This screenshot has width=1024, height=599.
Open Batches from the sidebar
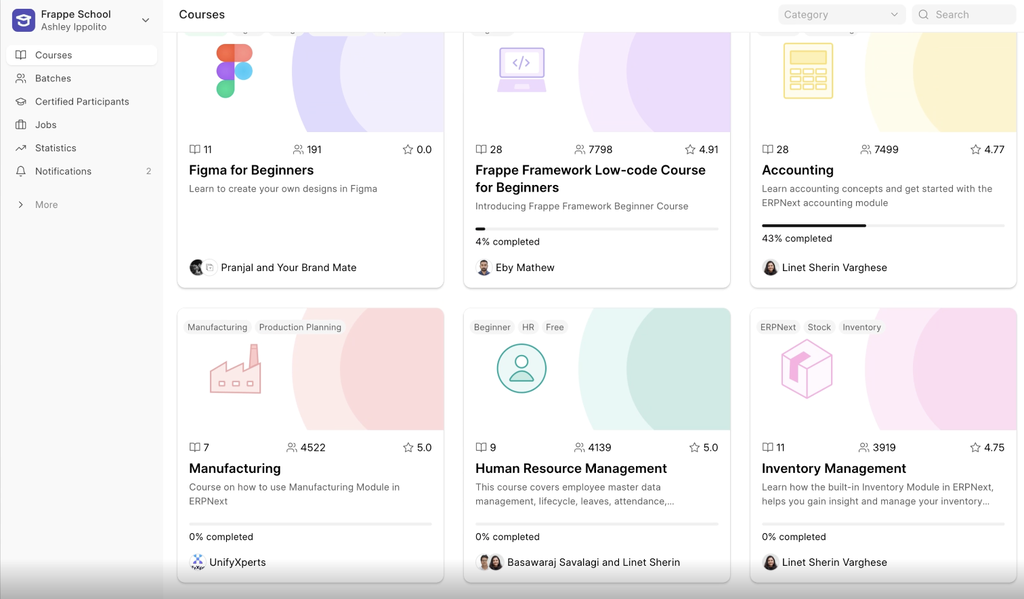[x=53, y=78]
